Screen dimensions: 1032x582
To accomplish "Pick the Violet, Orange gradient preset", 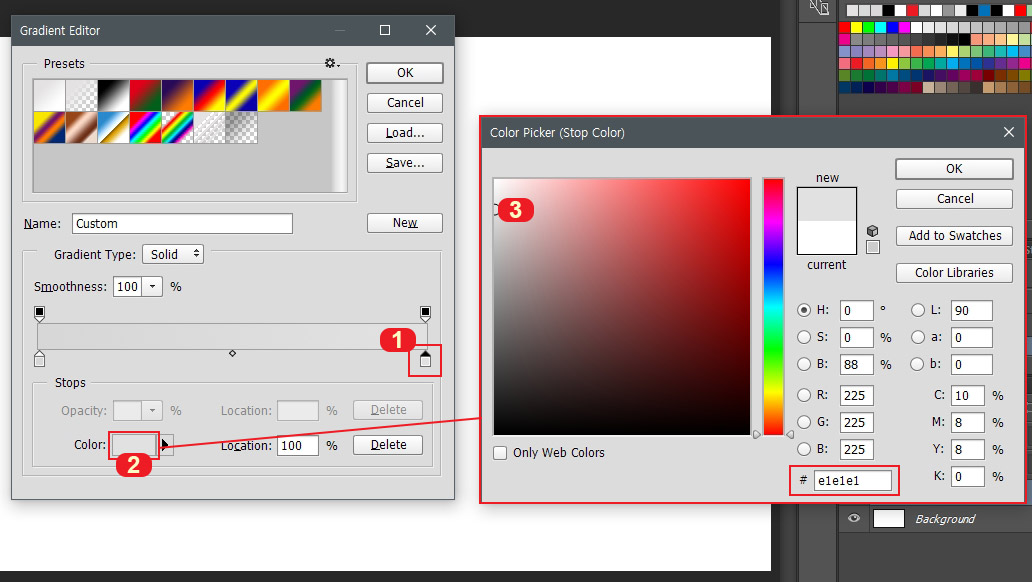I will click(178, 95).
